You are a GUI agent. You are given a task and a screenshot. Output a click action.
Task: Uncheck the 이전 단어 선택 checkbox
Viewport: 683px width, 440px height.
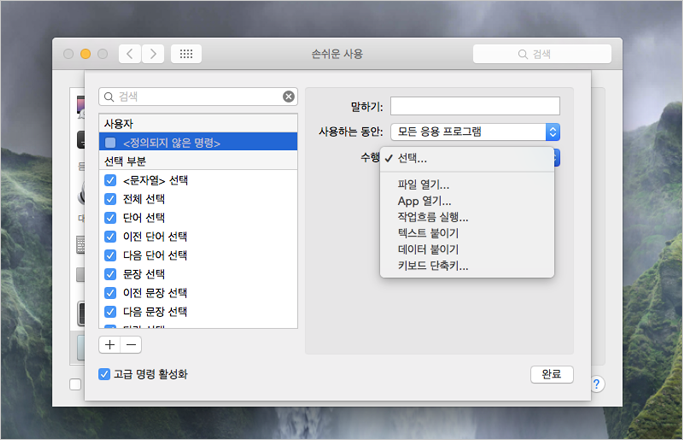tap(111, 237)
